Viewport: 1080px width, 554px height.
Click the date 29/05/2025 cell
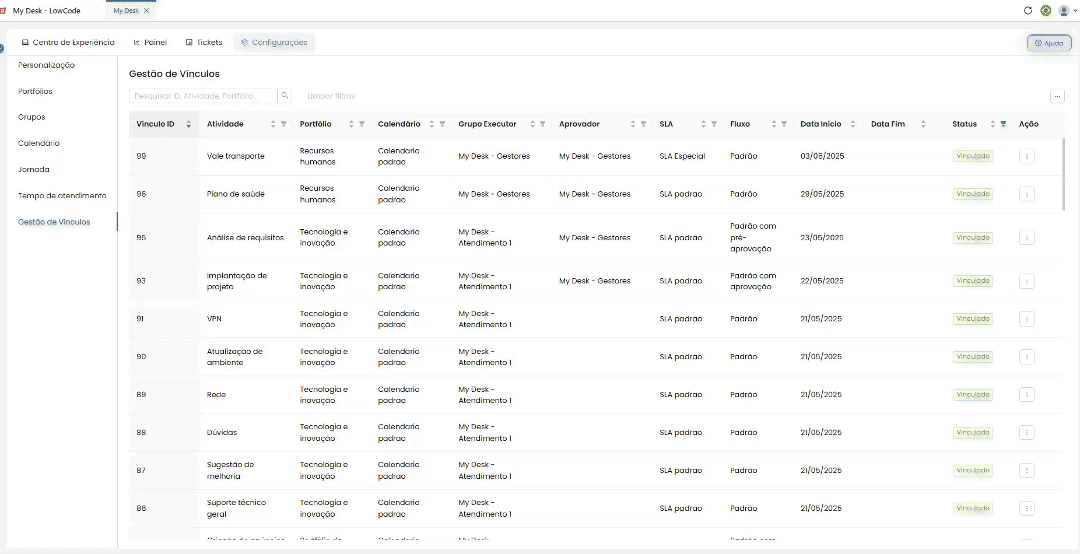coord(822,194)
